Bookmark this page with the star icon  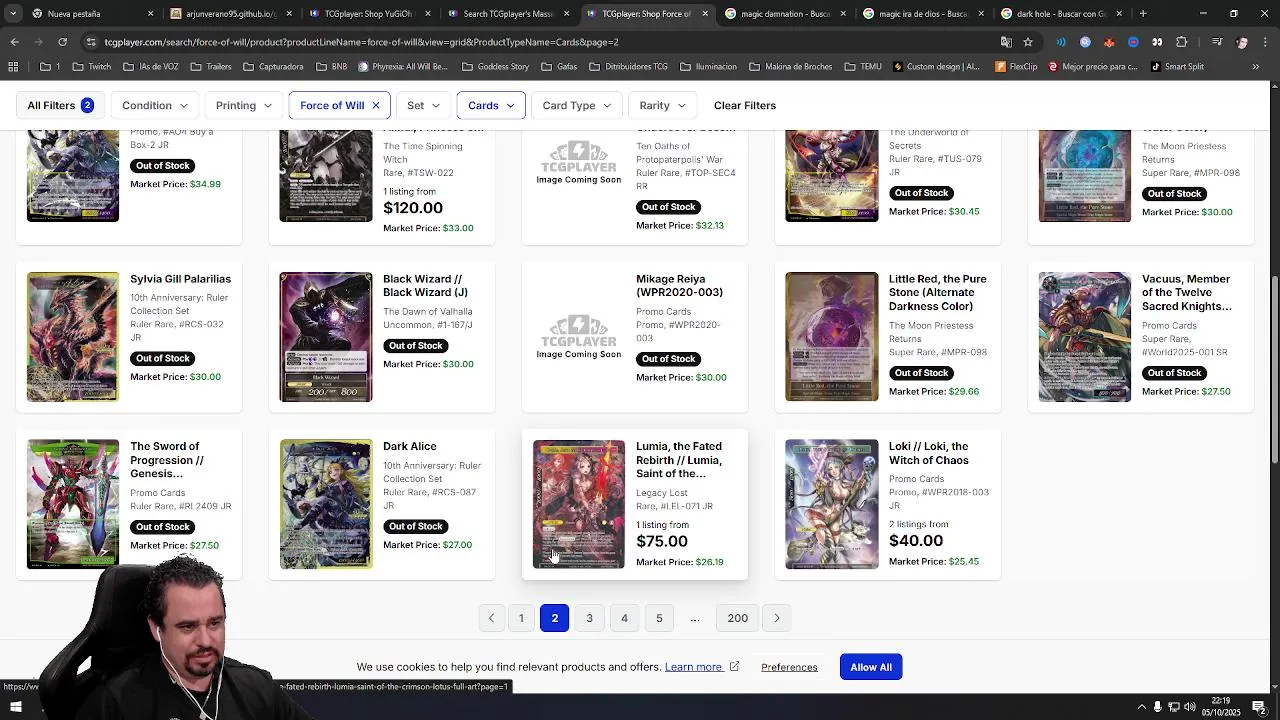(1028, 42)
